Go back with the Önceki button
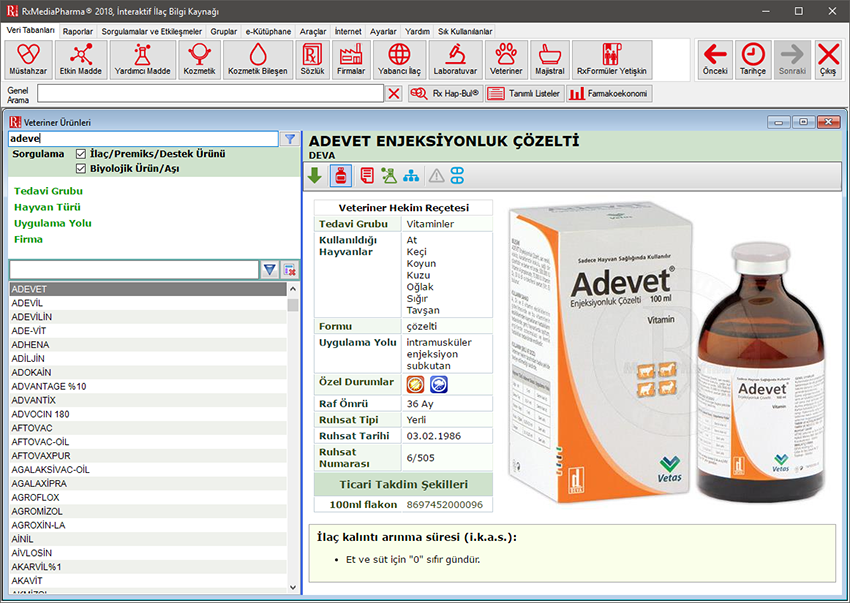This screenshot has height=603, width=850. tap(714, 59)
